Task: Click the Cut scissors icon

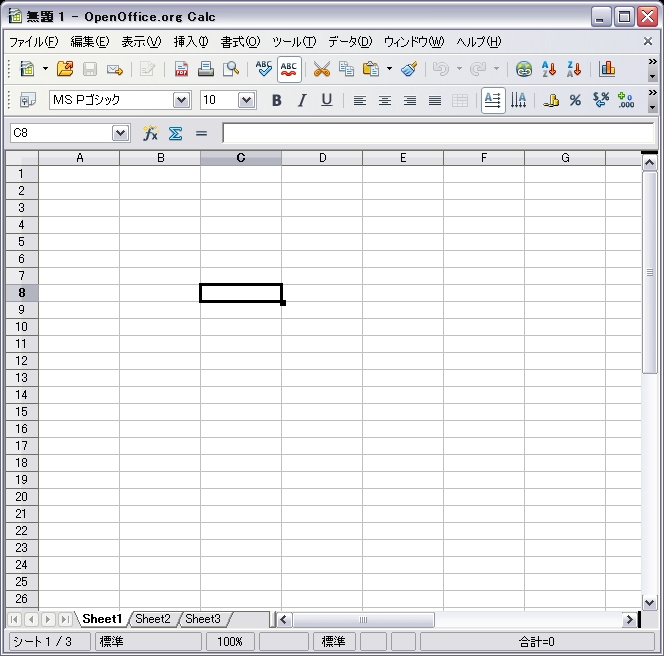Action: tap(321, 69)
